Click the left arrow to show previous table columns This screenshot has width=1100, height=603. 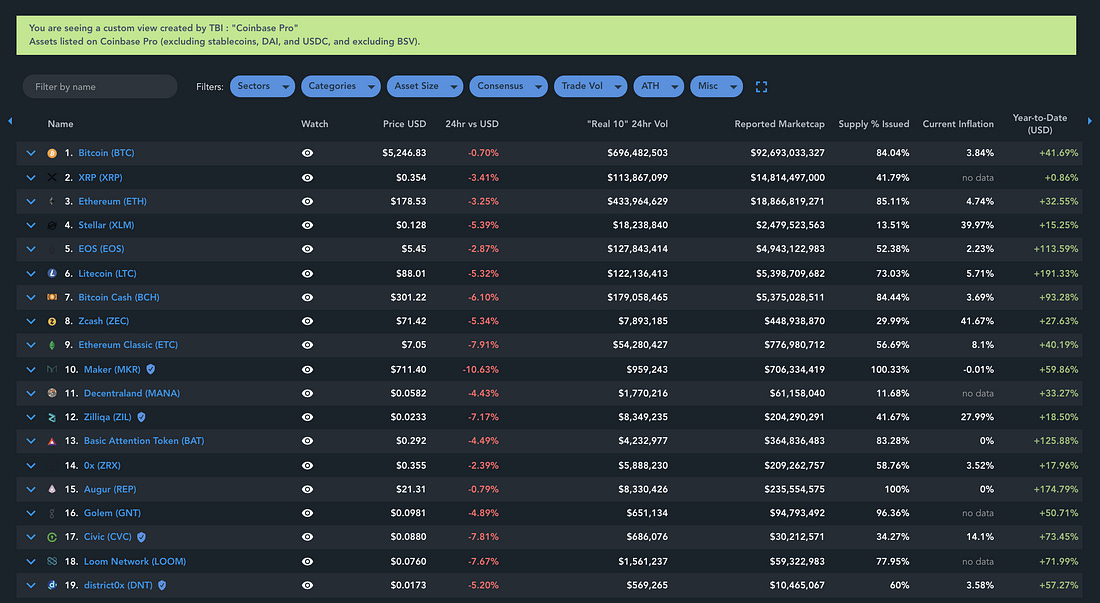point(10,121)
